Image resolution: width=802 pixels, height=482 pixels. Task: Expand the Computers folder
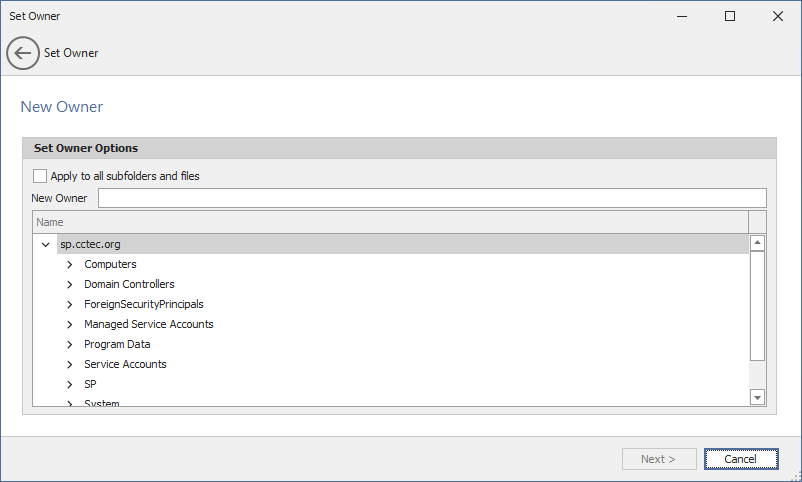click(x=70, y=264)
